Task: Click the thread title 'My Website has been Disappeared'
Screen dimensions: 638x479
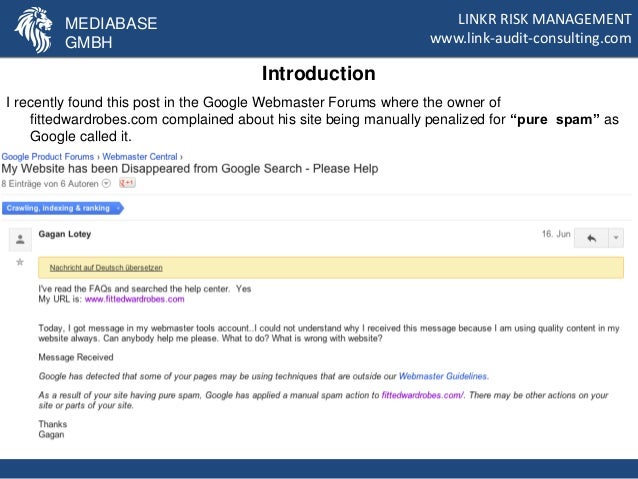Action: 190,168
